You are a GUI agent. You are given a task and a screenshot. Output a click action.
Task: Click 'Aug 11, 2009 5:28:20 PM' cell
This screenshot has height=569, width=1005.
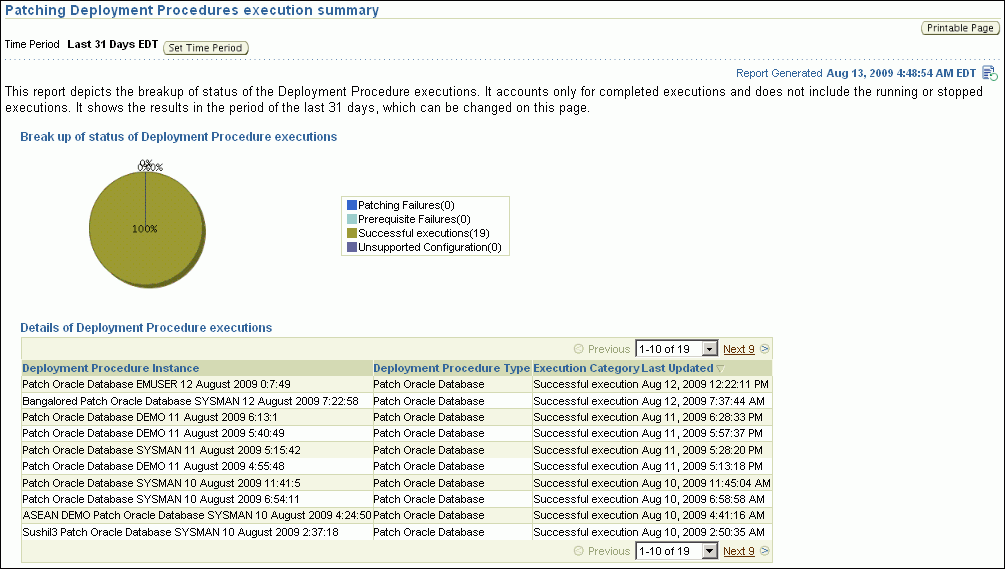tap(702, 450)
